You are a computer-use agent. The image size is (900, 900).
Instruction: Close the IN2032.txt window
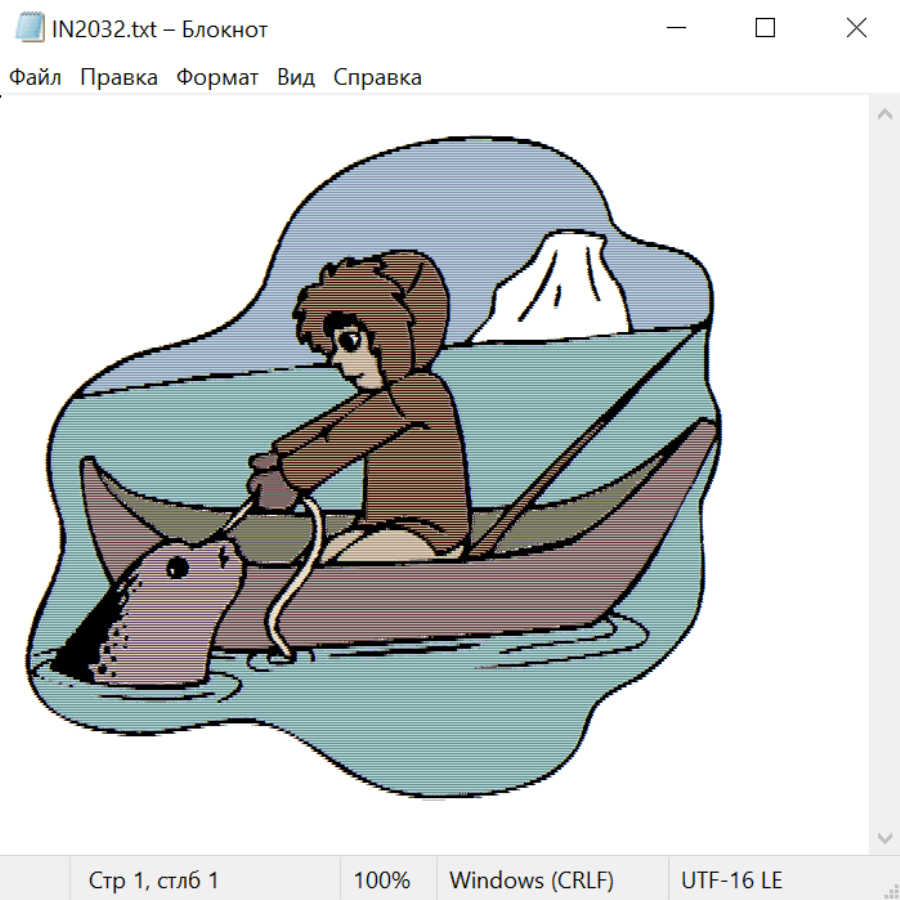coord(856,28)
